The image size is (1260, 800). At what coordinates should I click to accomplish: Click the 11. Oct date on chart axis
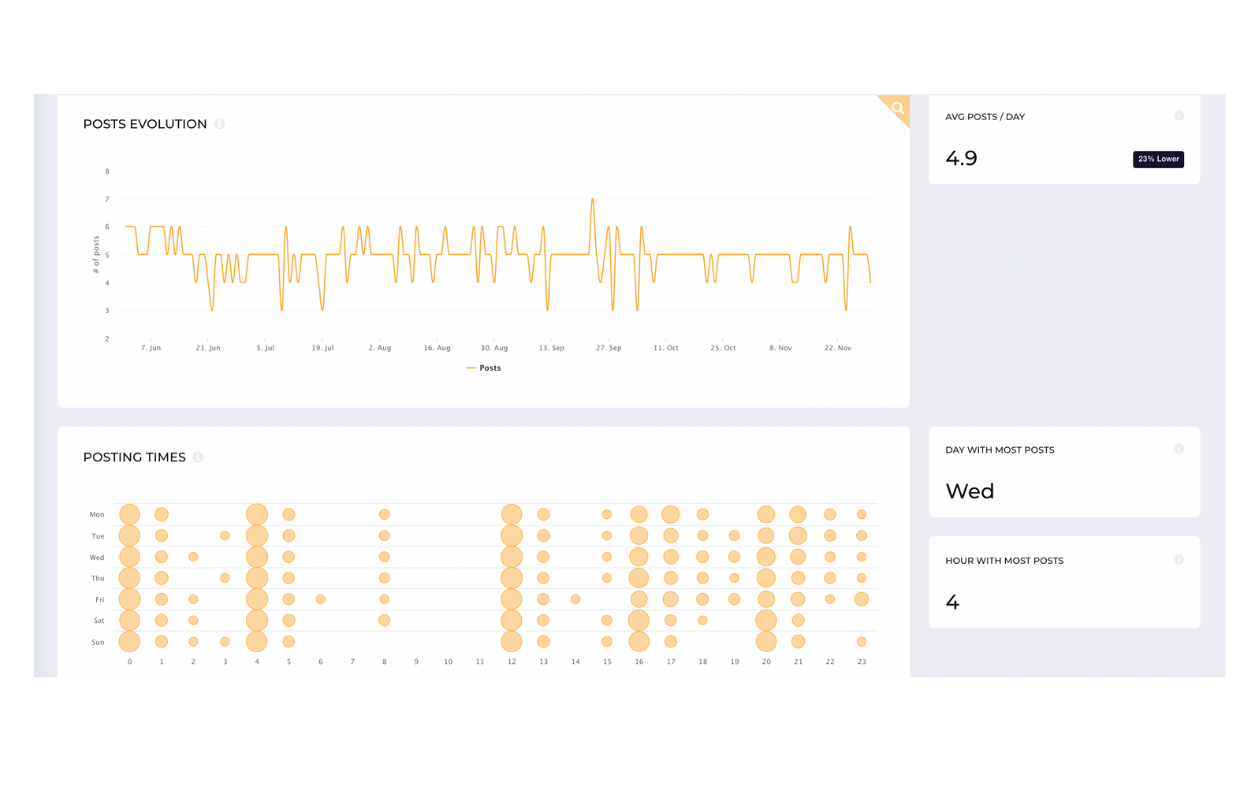[x=666, y=348]
